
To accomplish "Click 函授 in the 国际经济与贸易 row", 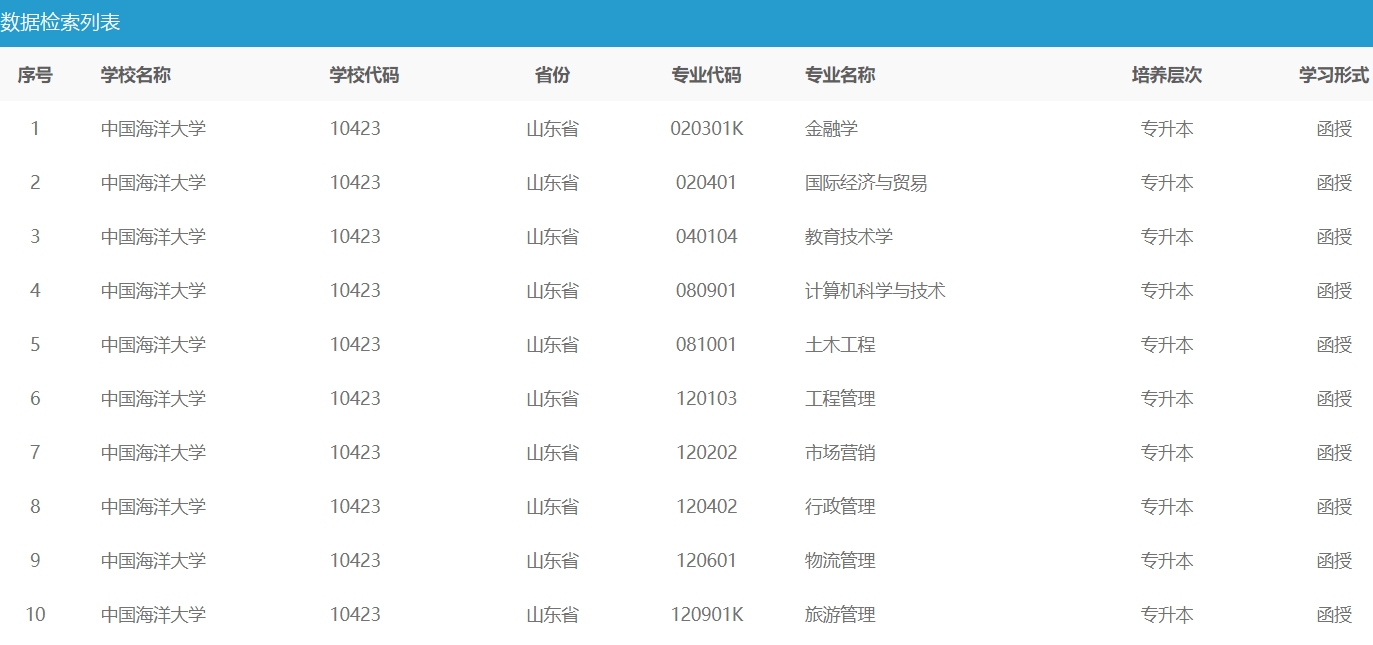I will point(1334,183).
